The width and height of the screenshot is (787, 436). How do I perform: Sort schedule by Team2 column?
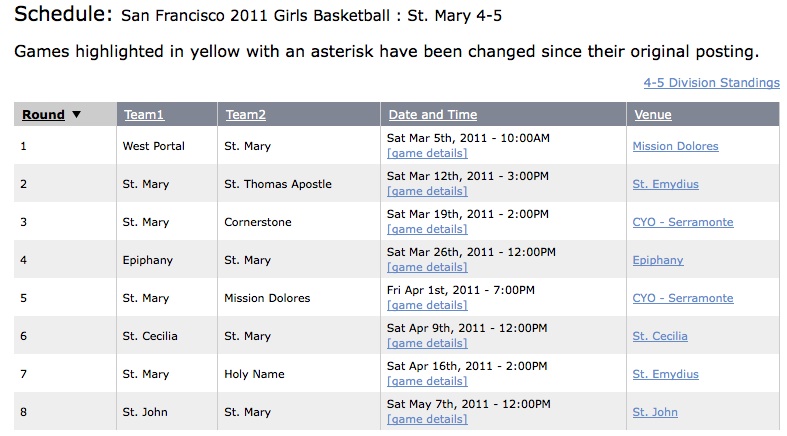[245, 115]
